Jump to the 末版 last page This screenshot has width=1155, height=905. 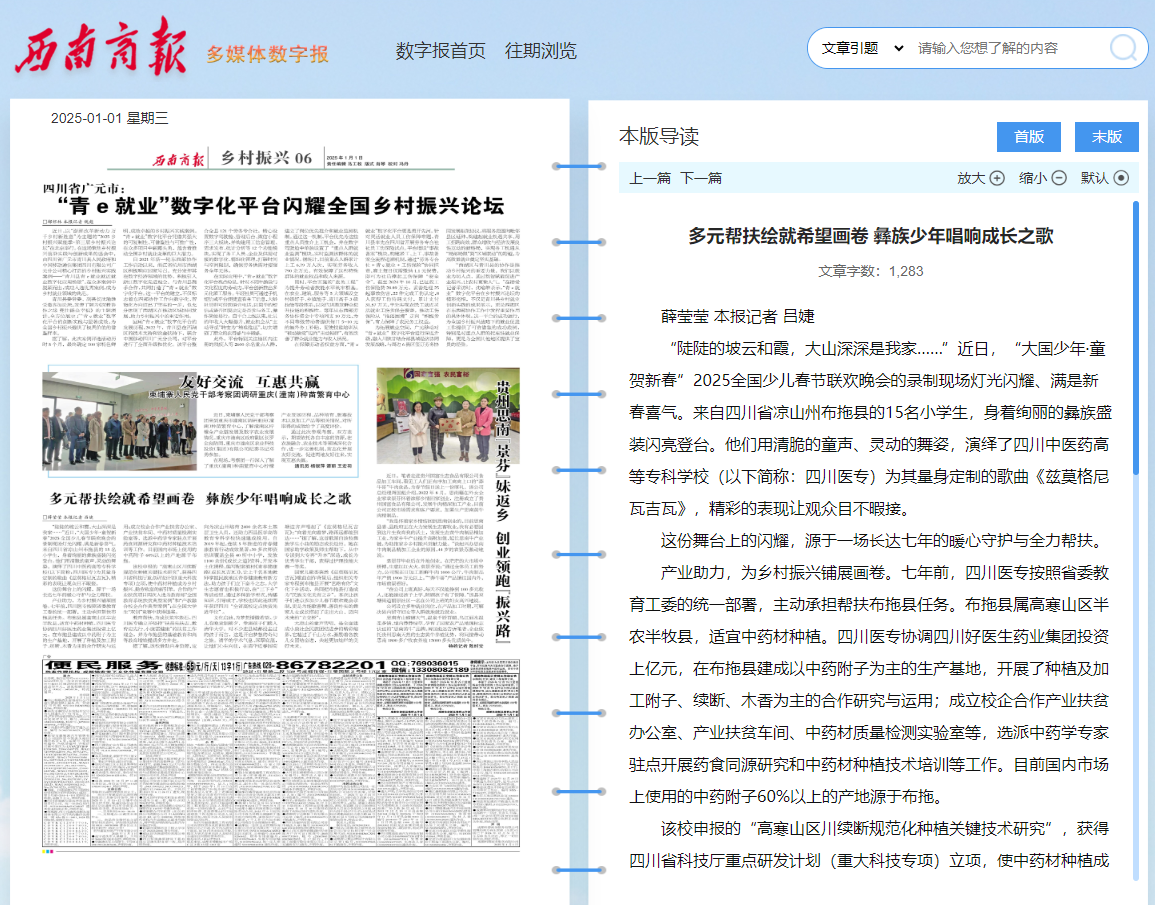click(1106, 137)
